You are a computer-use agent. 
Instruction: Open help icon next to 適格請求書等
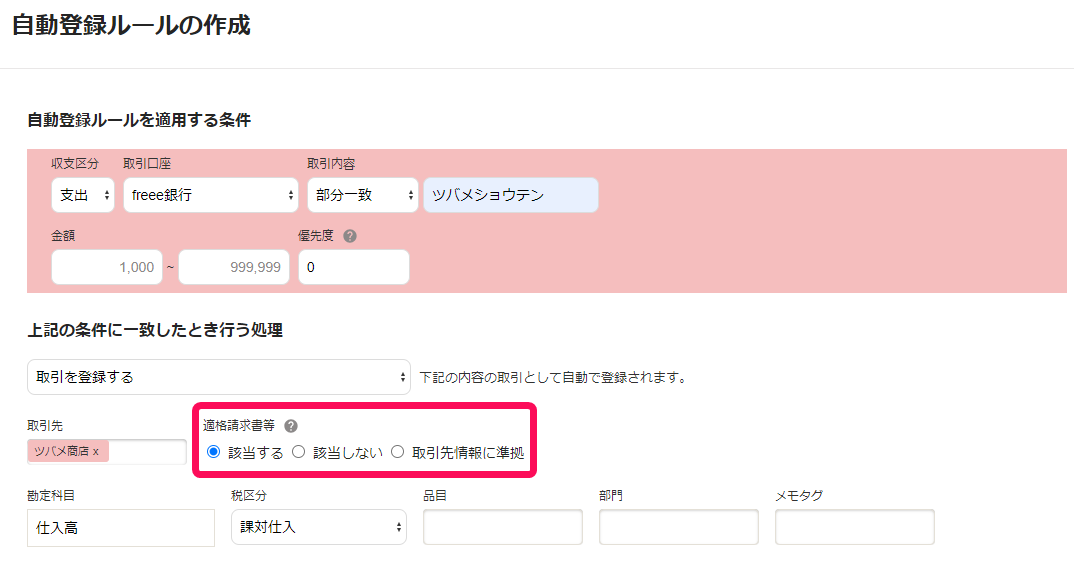[x=291, y=426]
